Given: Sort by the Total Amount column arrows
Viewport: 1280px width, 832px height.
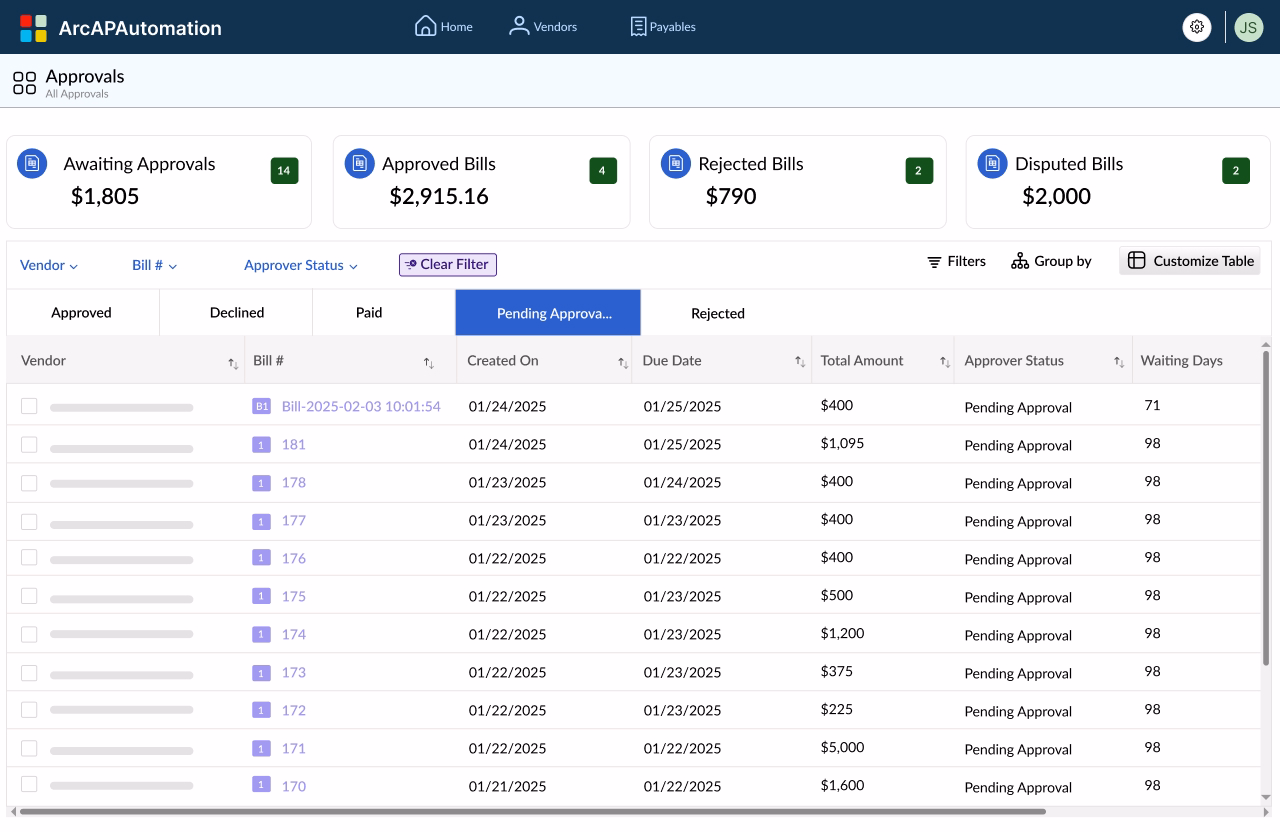Looking at the screenshot, I should point(945,363).
